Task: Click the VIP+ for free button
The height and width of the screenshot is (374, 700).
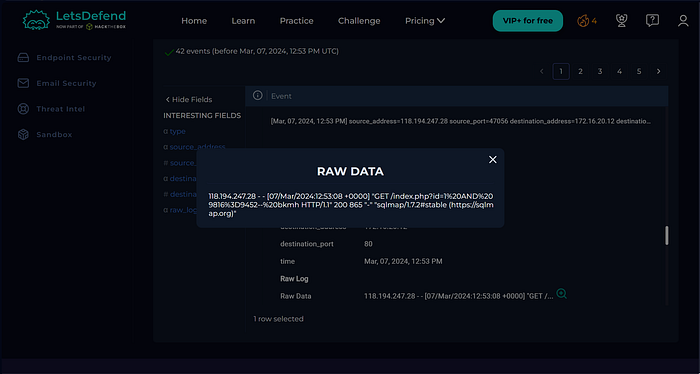Action: pos(528,21)
